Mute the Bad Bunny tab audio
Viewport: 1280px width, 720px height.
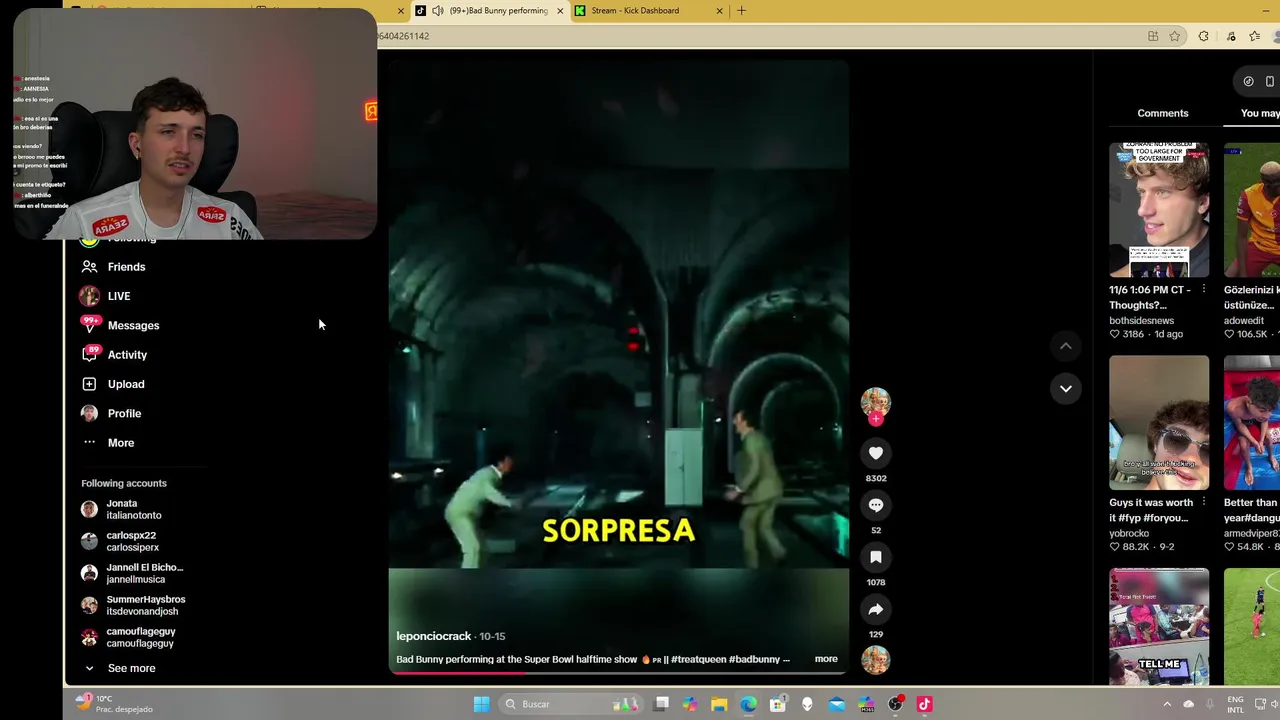[x=437, y=11]
